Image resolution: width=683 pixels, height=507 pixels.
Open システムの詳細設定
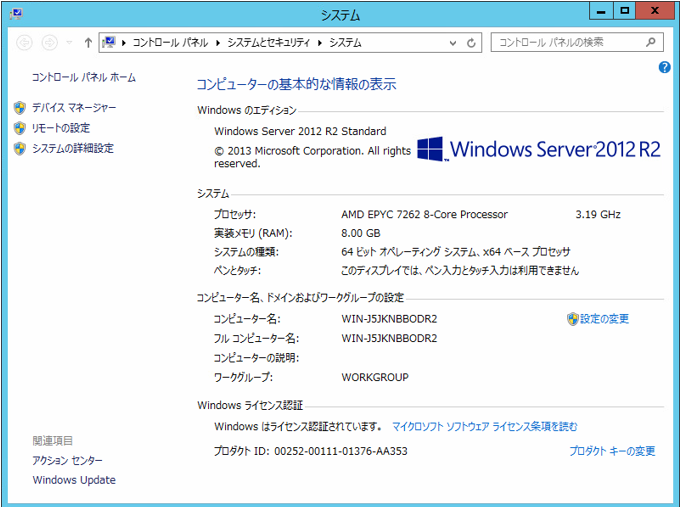click(73, 148)
